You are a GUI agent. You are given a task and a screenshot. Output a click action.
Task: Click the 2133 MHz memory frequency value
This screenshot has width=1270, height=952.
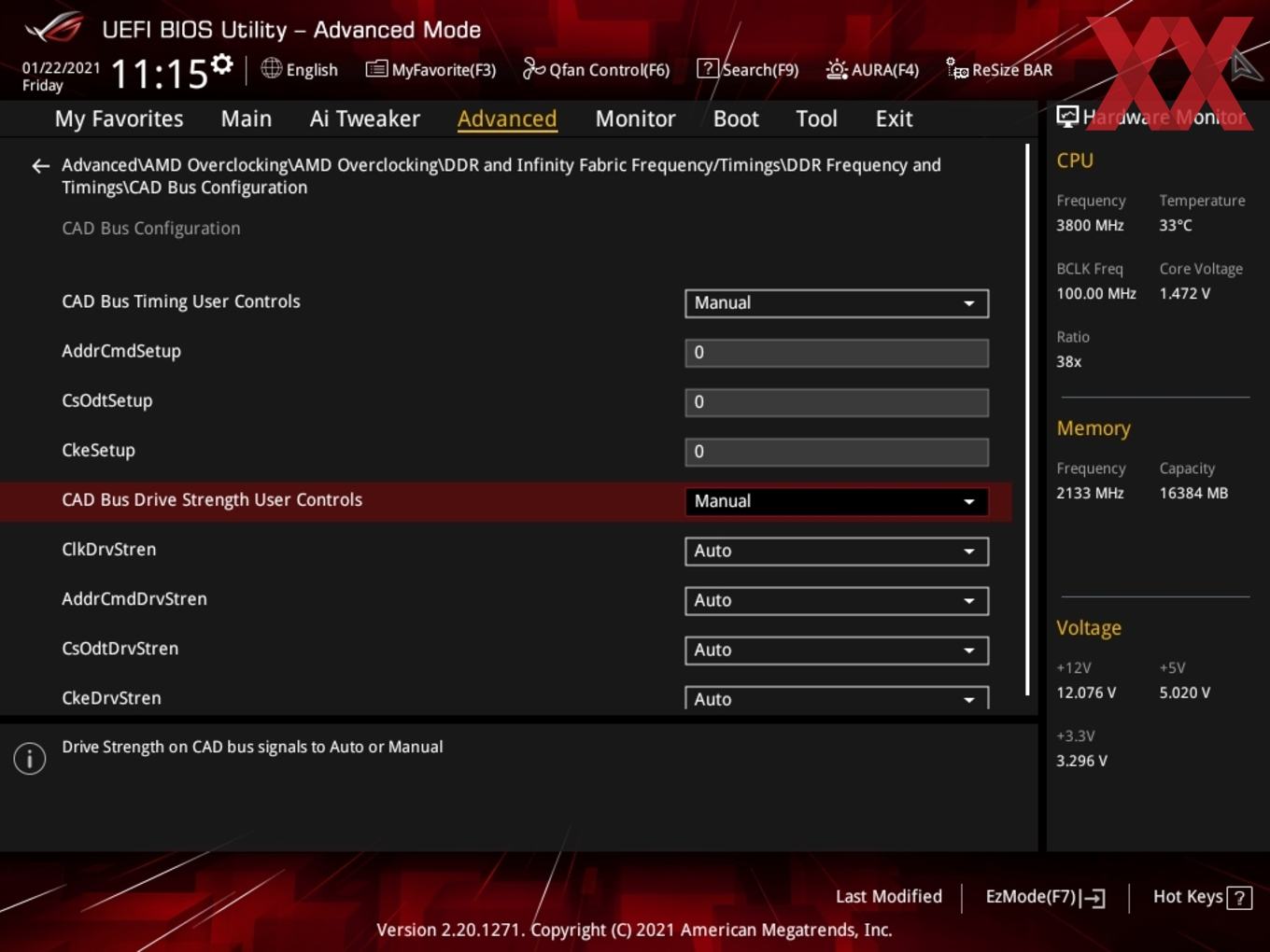point(1090,493)
